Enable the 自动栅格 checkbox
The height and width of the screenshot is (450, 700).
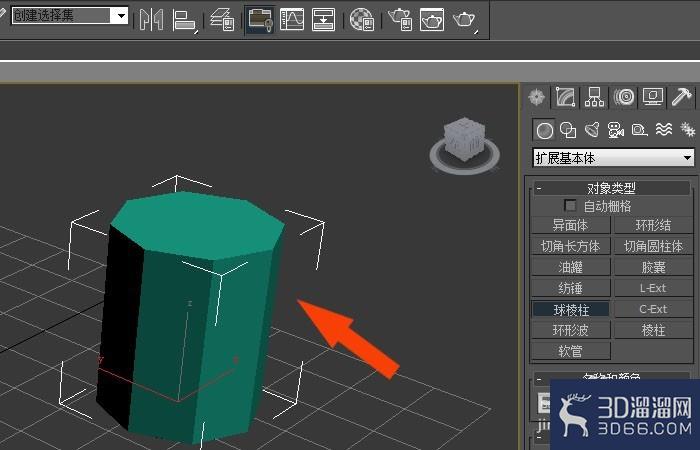[x=570, y=206]
